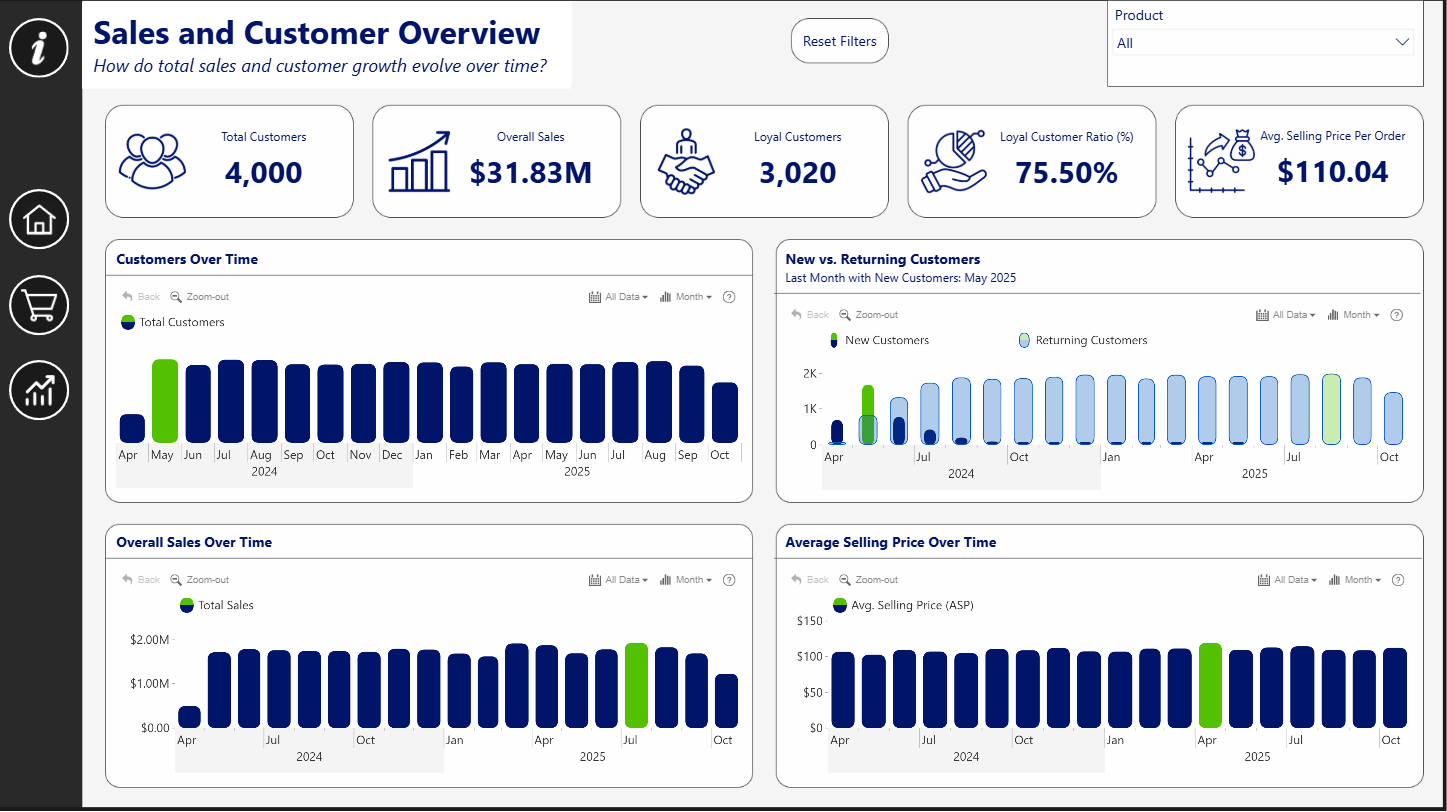Open the shopping cart page icon
This screenshot has width=1447, height=812.
[39, 305]
